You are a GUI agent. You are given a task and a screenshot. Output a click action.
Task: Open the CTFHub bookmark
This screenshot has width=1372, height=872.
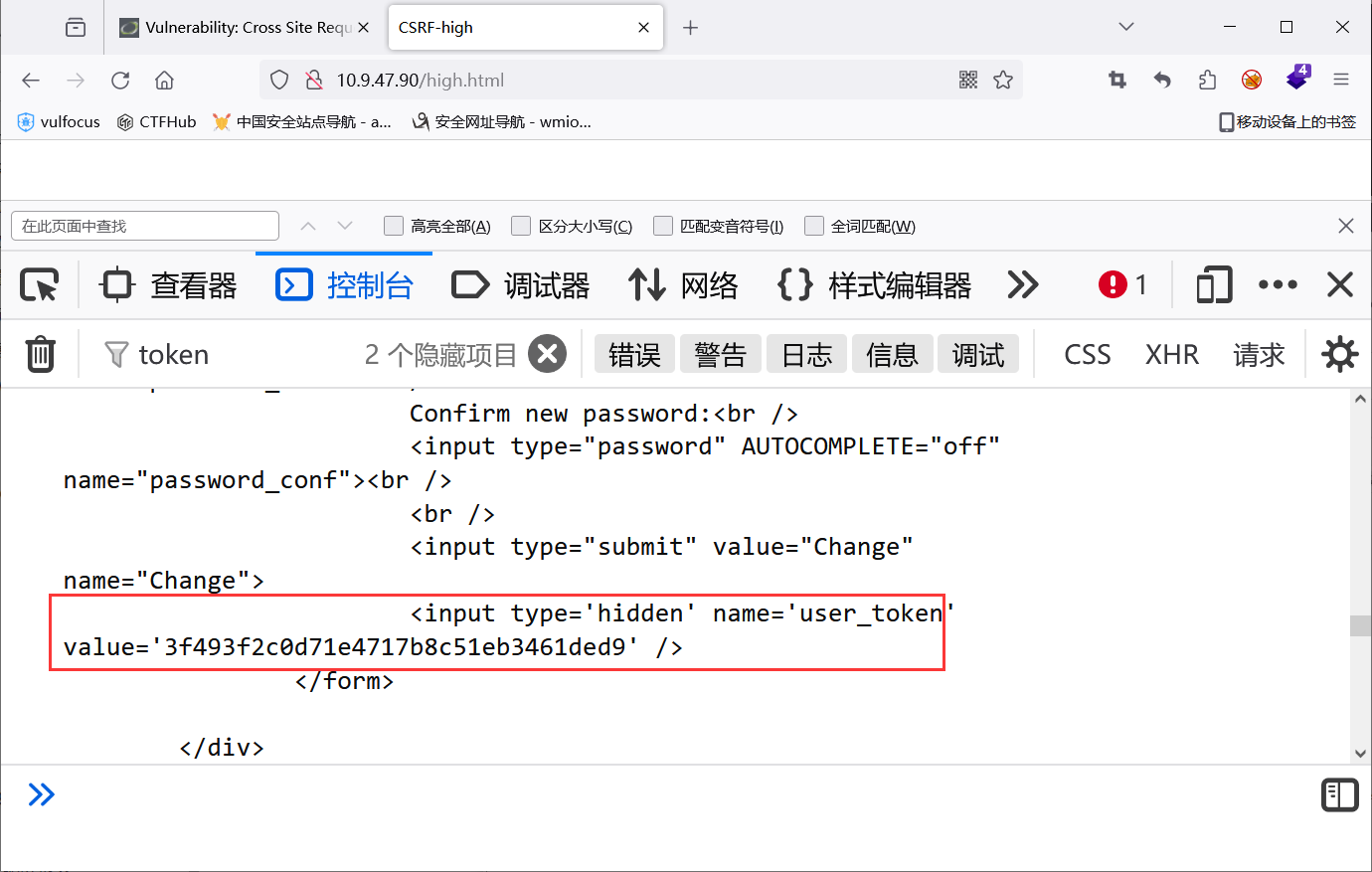point(155,121)
